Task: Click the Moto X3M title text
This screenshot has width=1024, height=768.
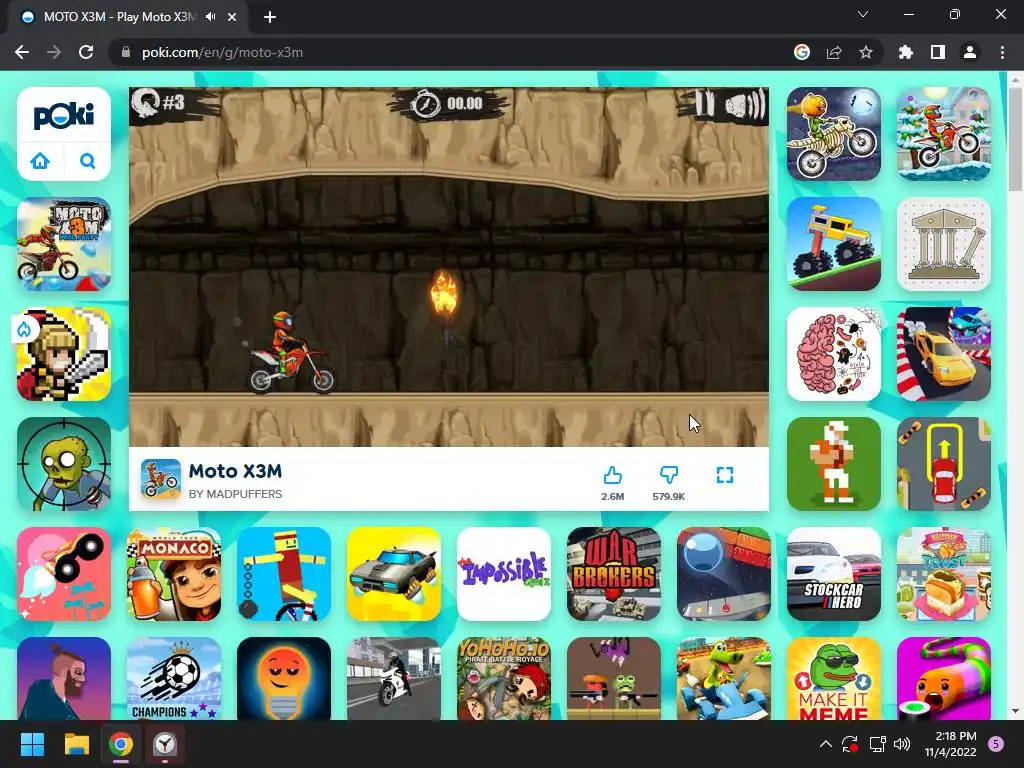Action: 235,471
